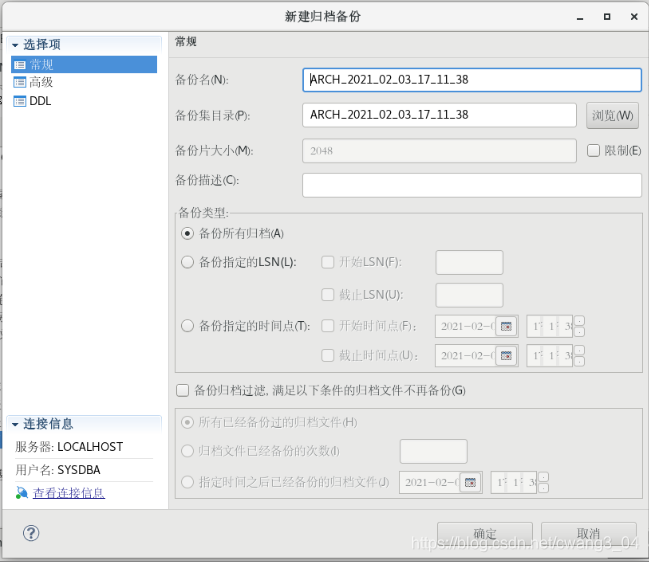The width and height of the screenshot is (649, 562).
Task: Click the 指定时间之后 filter date field
Action: 430,483
